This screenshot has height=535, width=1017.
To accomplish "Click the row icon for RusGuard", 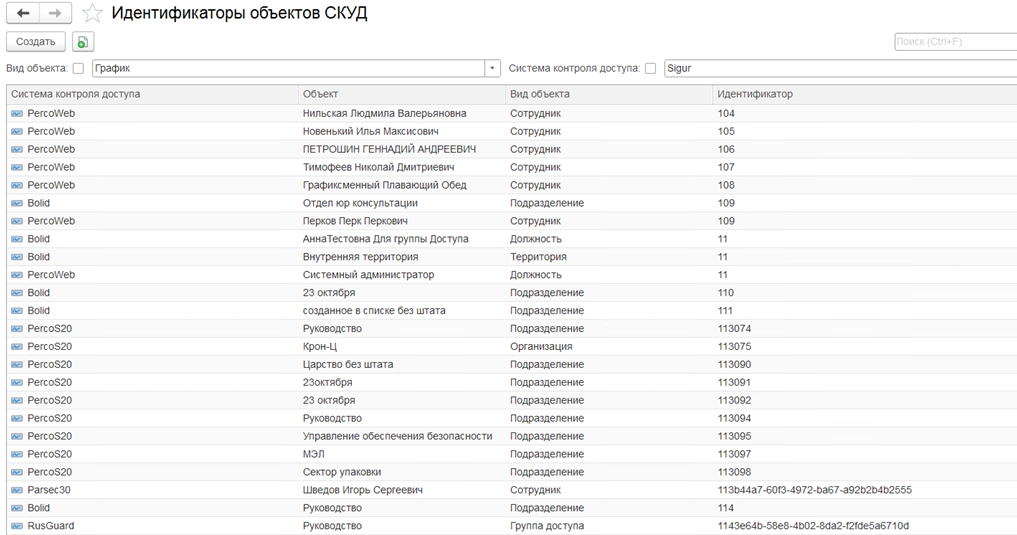I will point(16,526).
